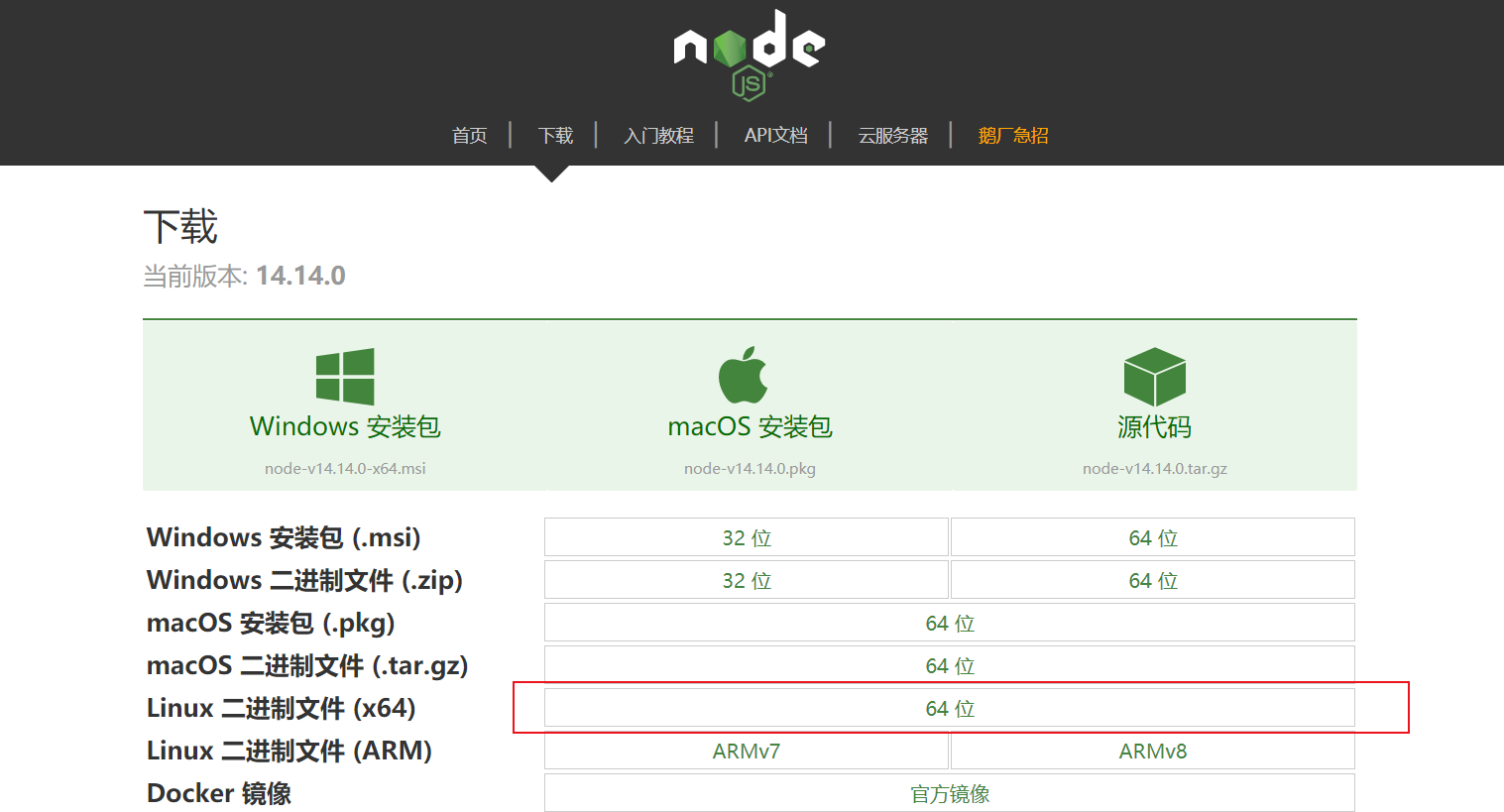Click the macOS 安装包 heading link
The width and height of the screenshot is (1504, 812).
click(750, 426)
